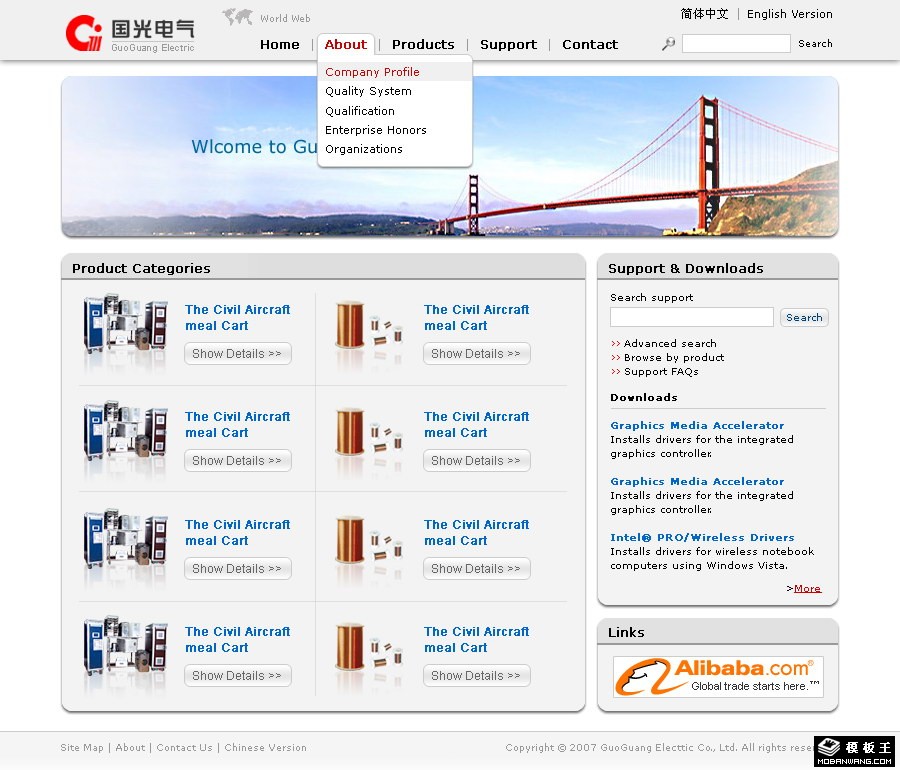Viewport: 900px width, 770px height.
Task: Click the More link under downloads
Action: pyautogui.click(x=807, y=588)
